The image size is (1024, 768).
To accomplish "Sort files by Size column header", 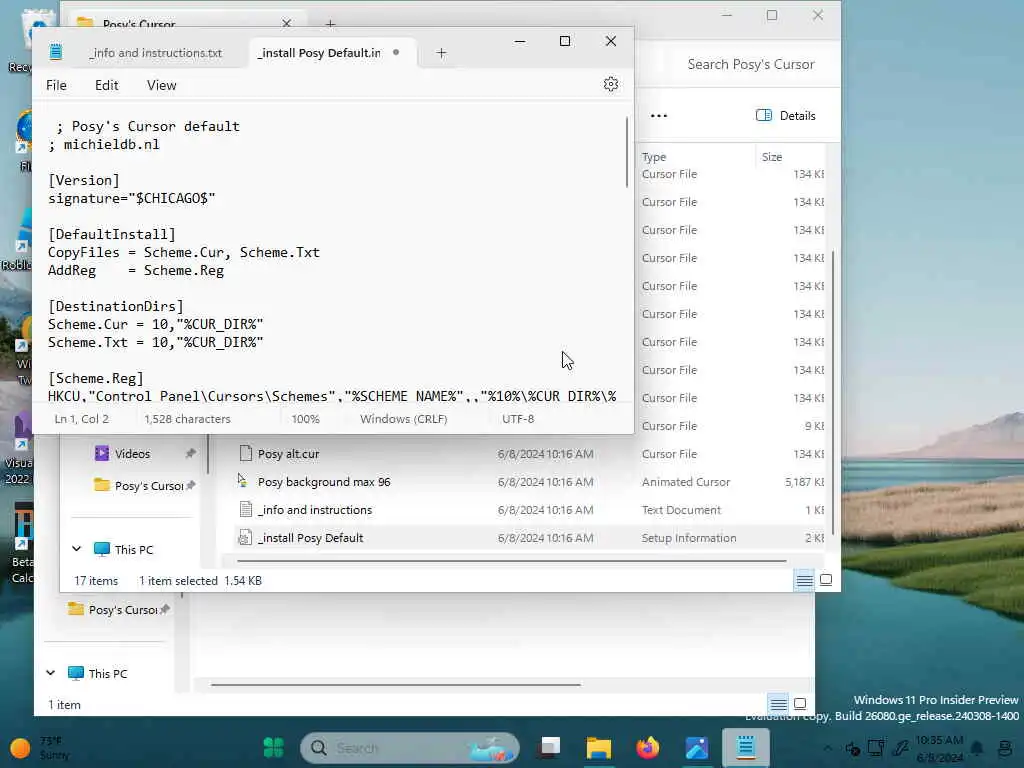I will [x=772, y=157].
